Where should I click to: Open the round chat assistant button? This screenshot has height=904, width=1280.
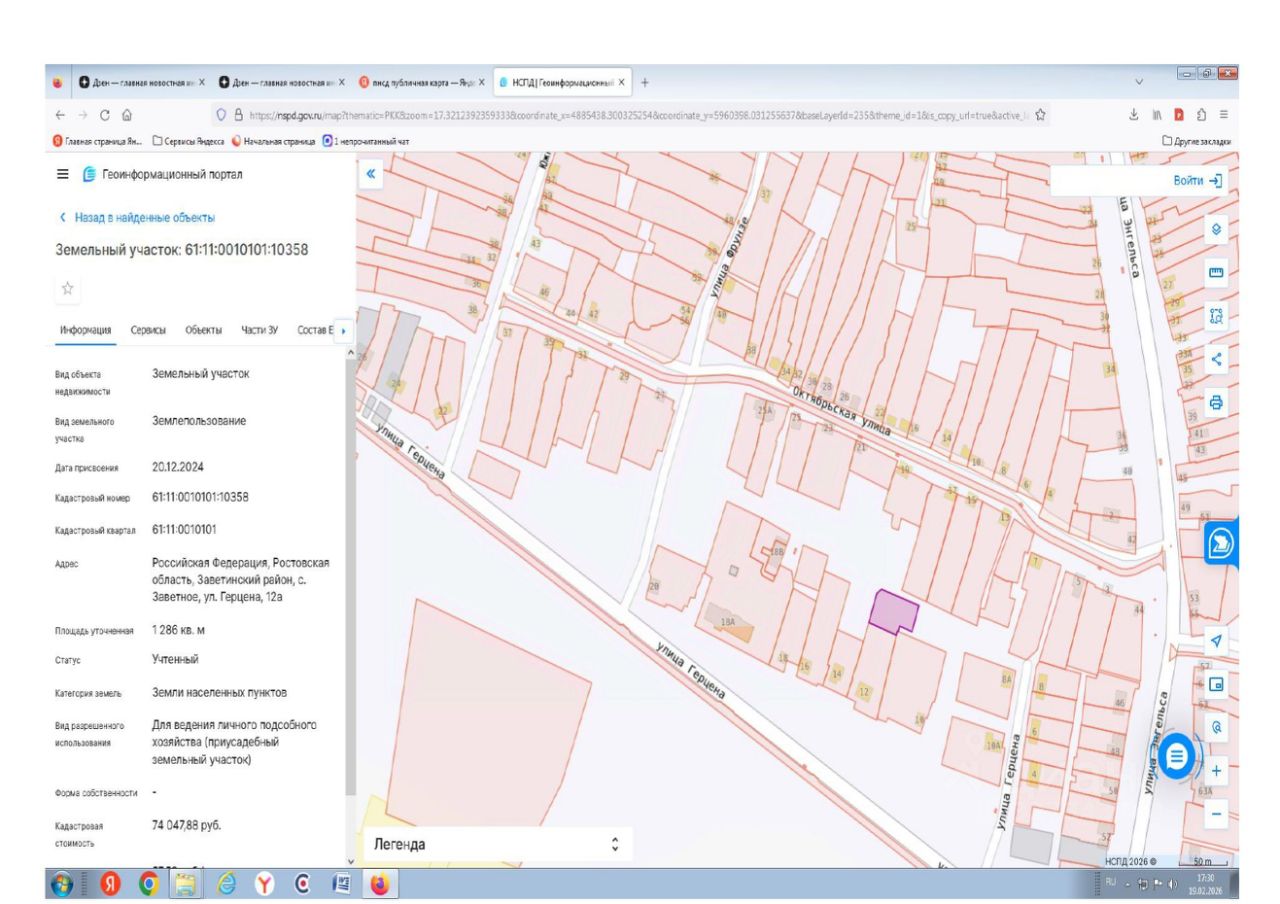[1177, 756]
